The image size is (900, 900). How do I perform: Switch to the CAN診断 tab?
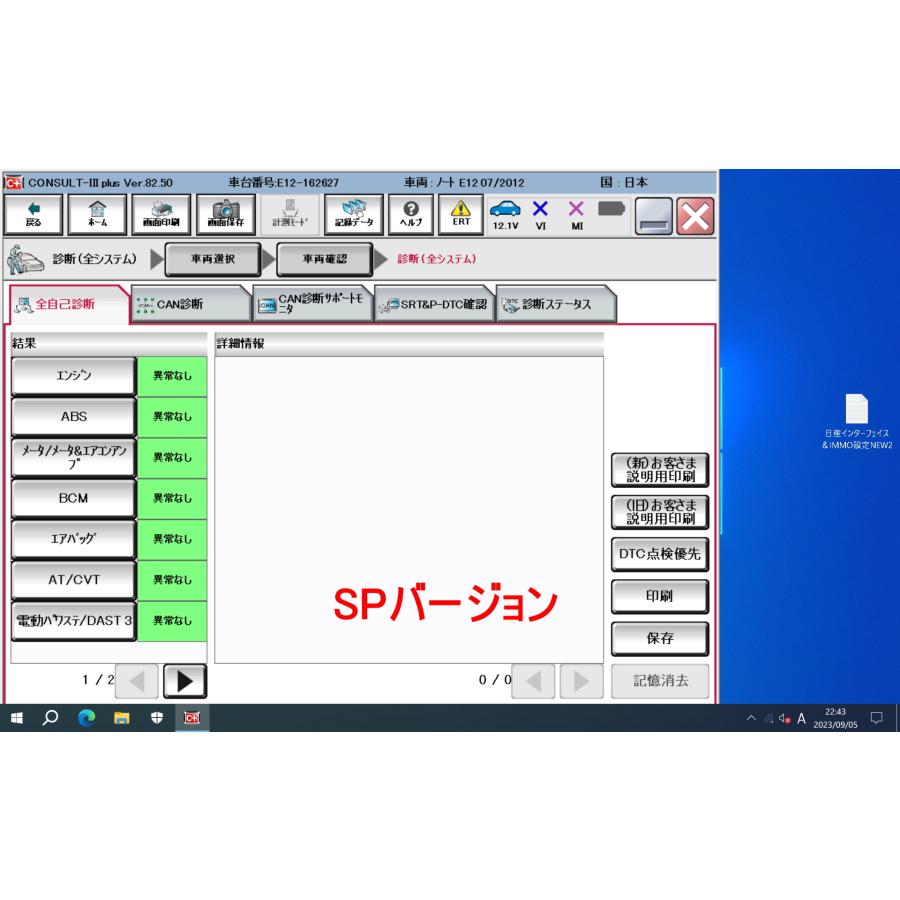click(190, 304)
